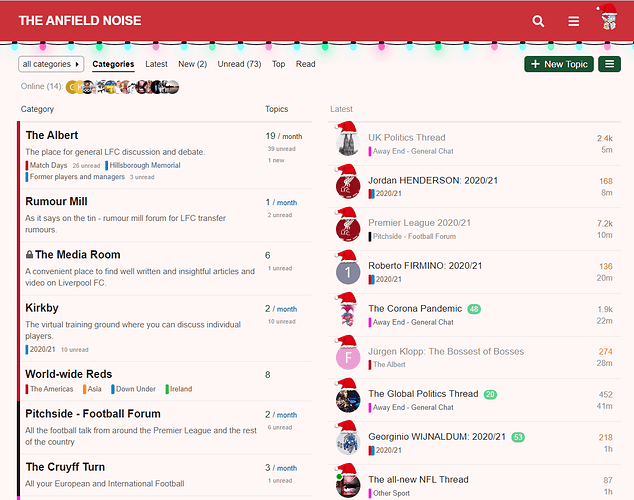Go to The Anfield Noise home title
Viewport: 634px width, 500px height.
[x=80, y=21]
